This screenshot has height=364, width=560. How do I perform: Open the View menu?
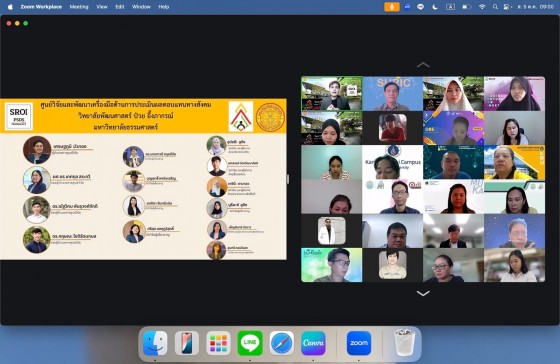click(102, 7)
